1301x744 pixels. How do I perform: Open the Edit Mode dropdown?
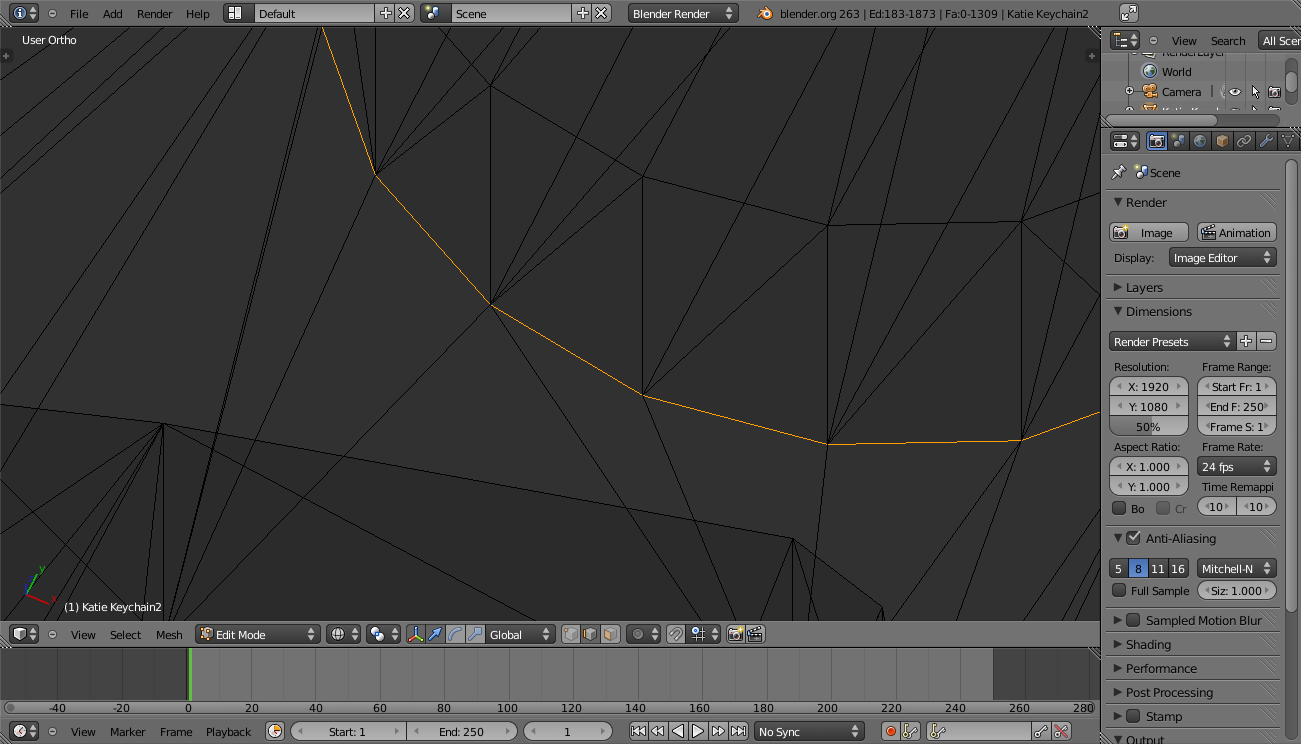pos(258,634)
